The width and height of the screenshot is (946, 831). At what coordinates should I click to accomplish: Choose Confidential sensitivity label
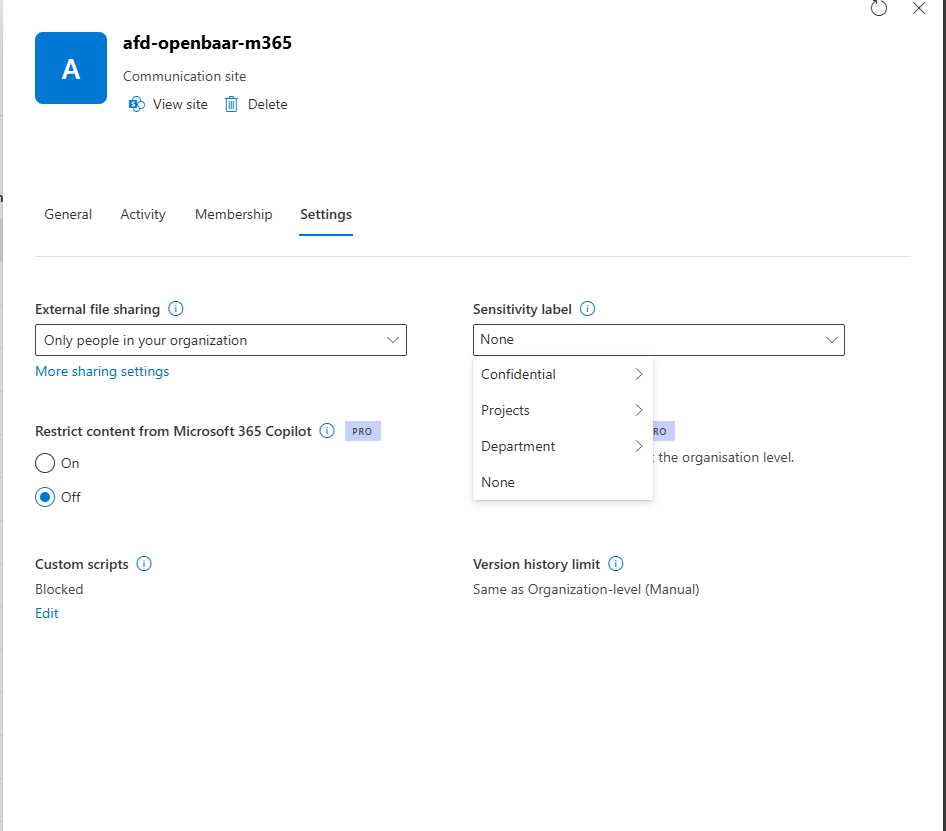(518, 374)
